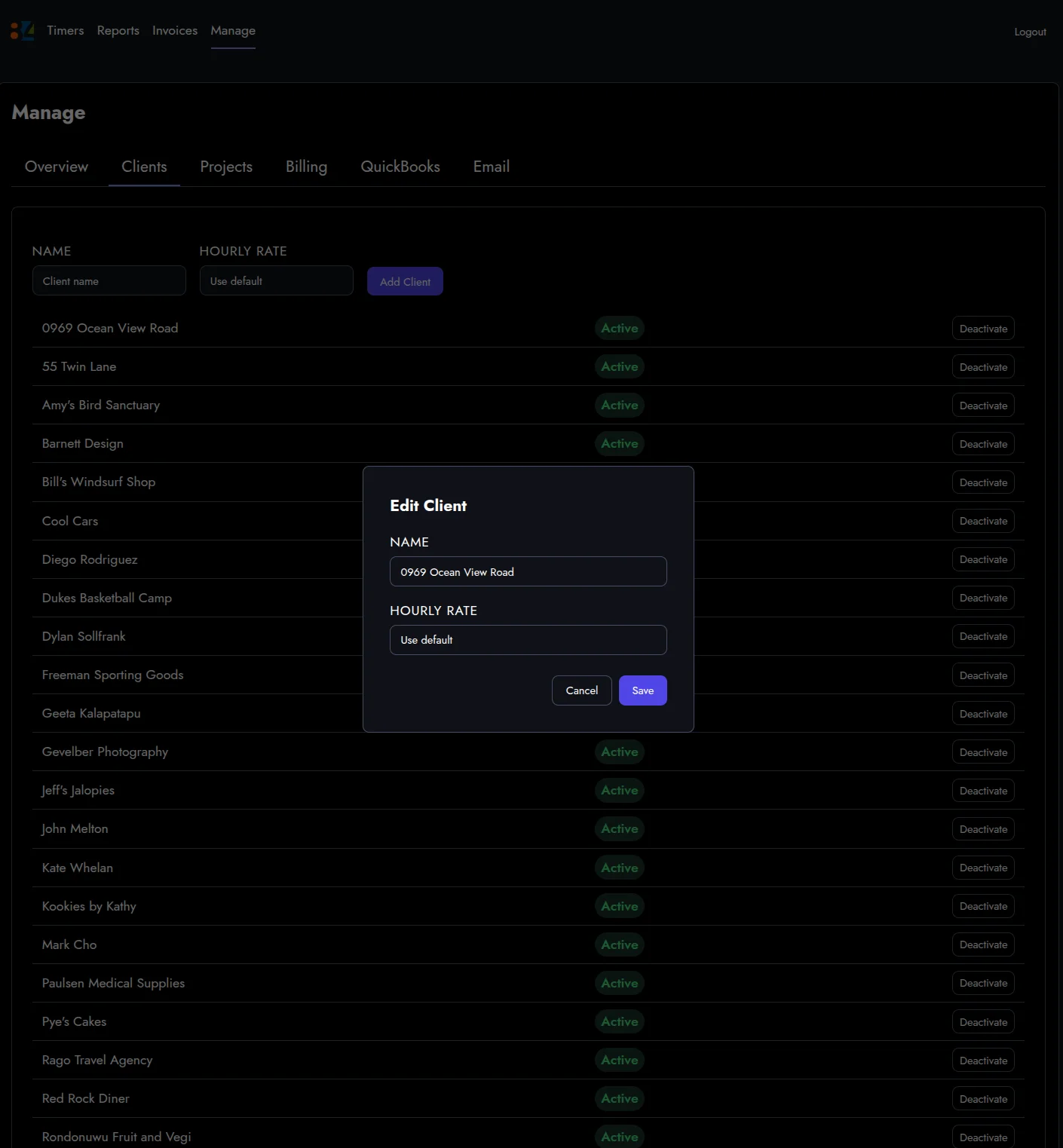Click the Hourly Rate field in Edit Client dialog
This screenshot has width=1063, height=1148.
tap(528, 640)
